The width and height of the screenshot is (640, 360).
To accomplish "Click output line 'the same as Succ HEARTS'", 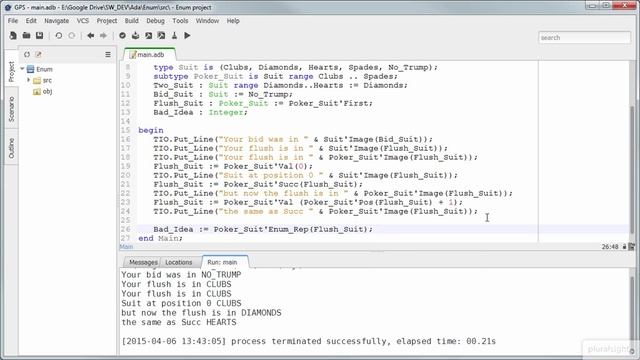I will tap(179, 322).
